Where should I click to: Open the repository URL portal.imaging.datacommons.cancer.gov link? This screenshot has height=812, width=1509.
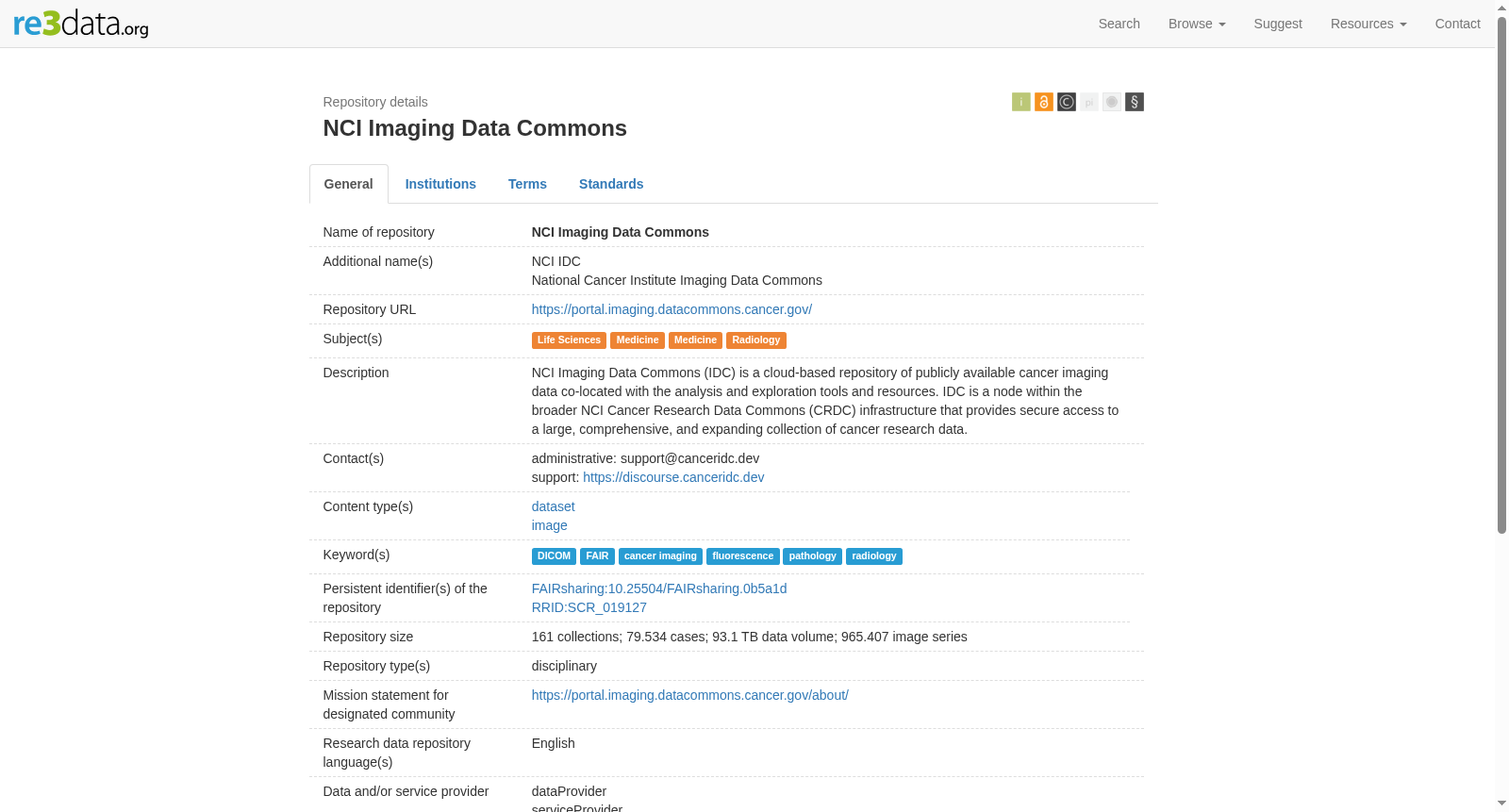tap(672, 309)
